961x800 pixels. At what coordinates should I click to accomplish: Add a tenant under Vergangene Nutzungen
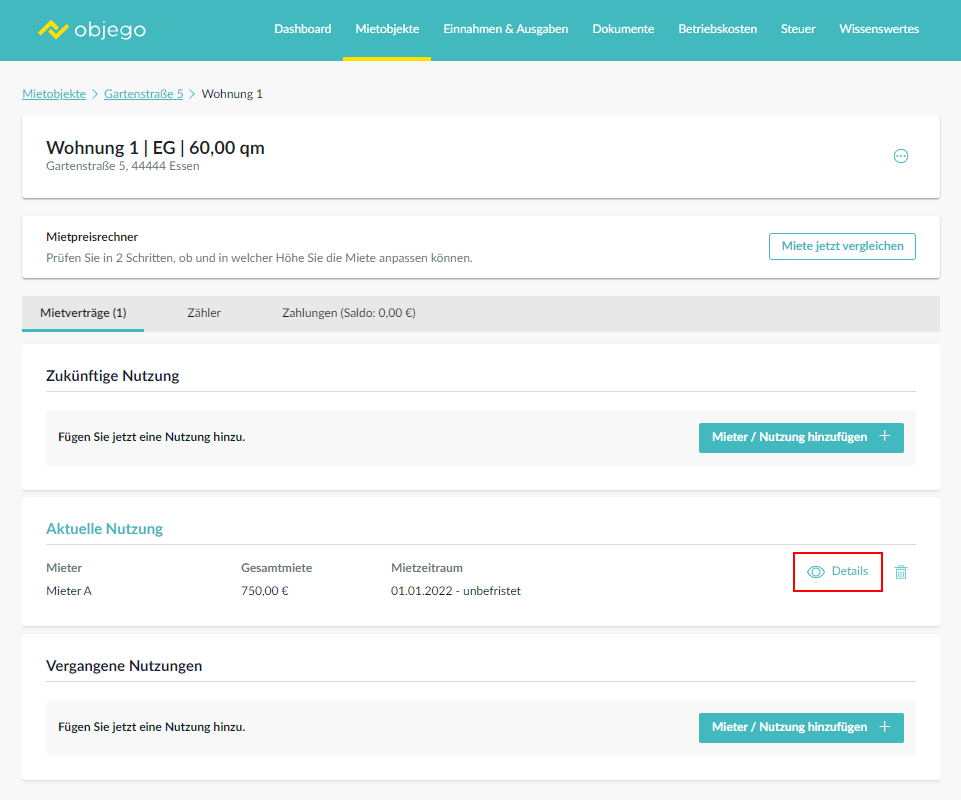(x=800, y=727)
